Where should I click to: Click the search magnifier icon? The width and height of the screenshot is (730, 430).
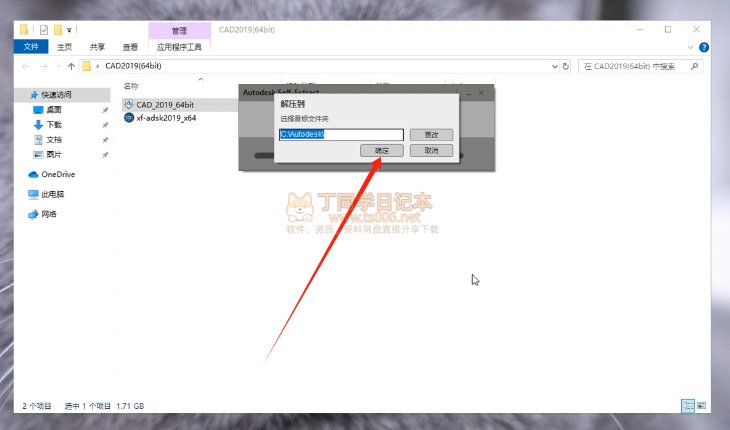tap(694, 66)
